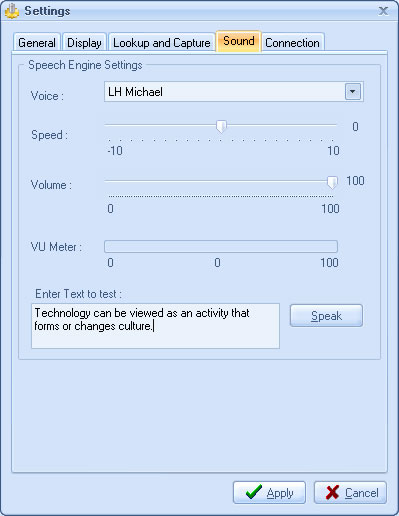Click the Volume slider track near 0
This screenshot has height=516, width=399.
[110, 181]
